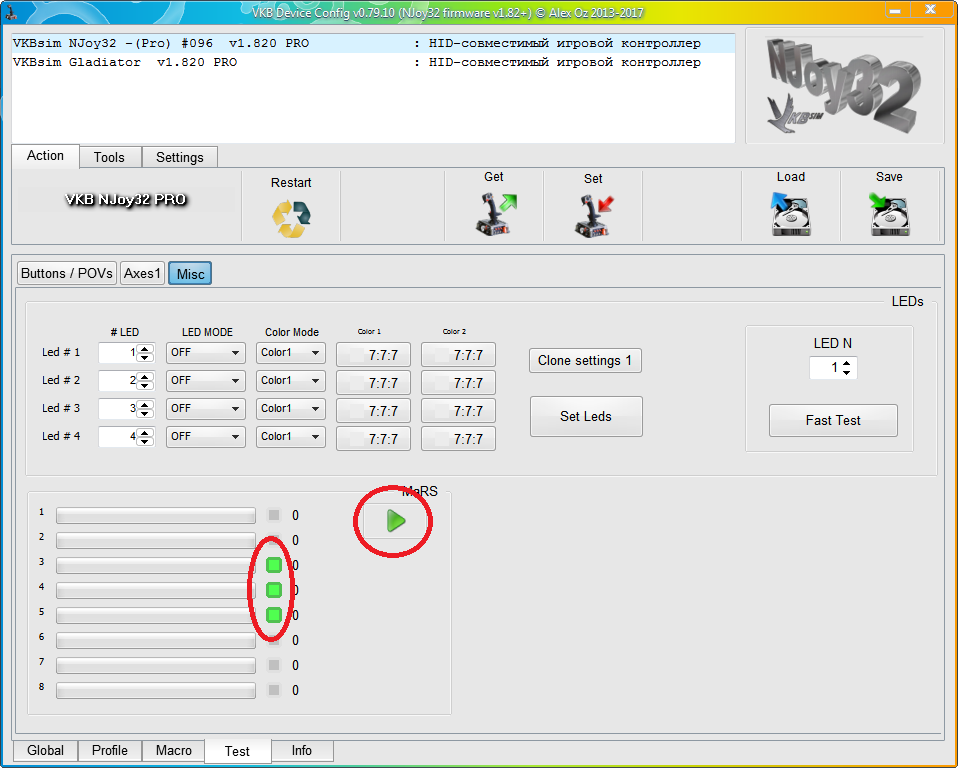Image resolution: width=958 pixels, height=771 pixels.
Task: Open the LED MODE dropdown for Led # 1
Action: [x=205, y=353]
